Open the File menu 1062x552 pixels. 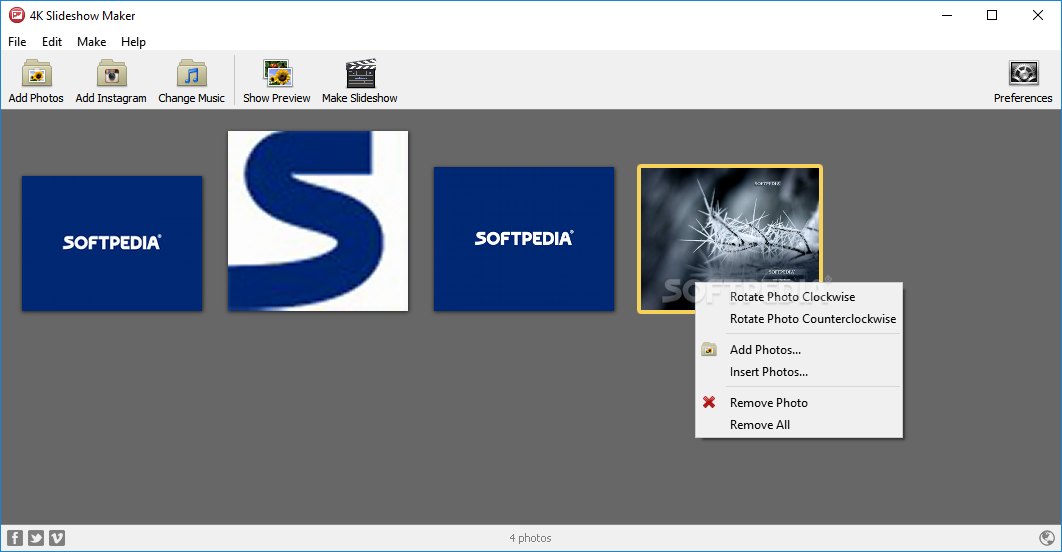click(17, 42)
